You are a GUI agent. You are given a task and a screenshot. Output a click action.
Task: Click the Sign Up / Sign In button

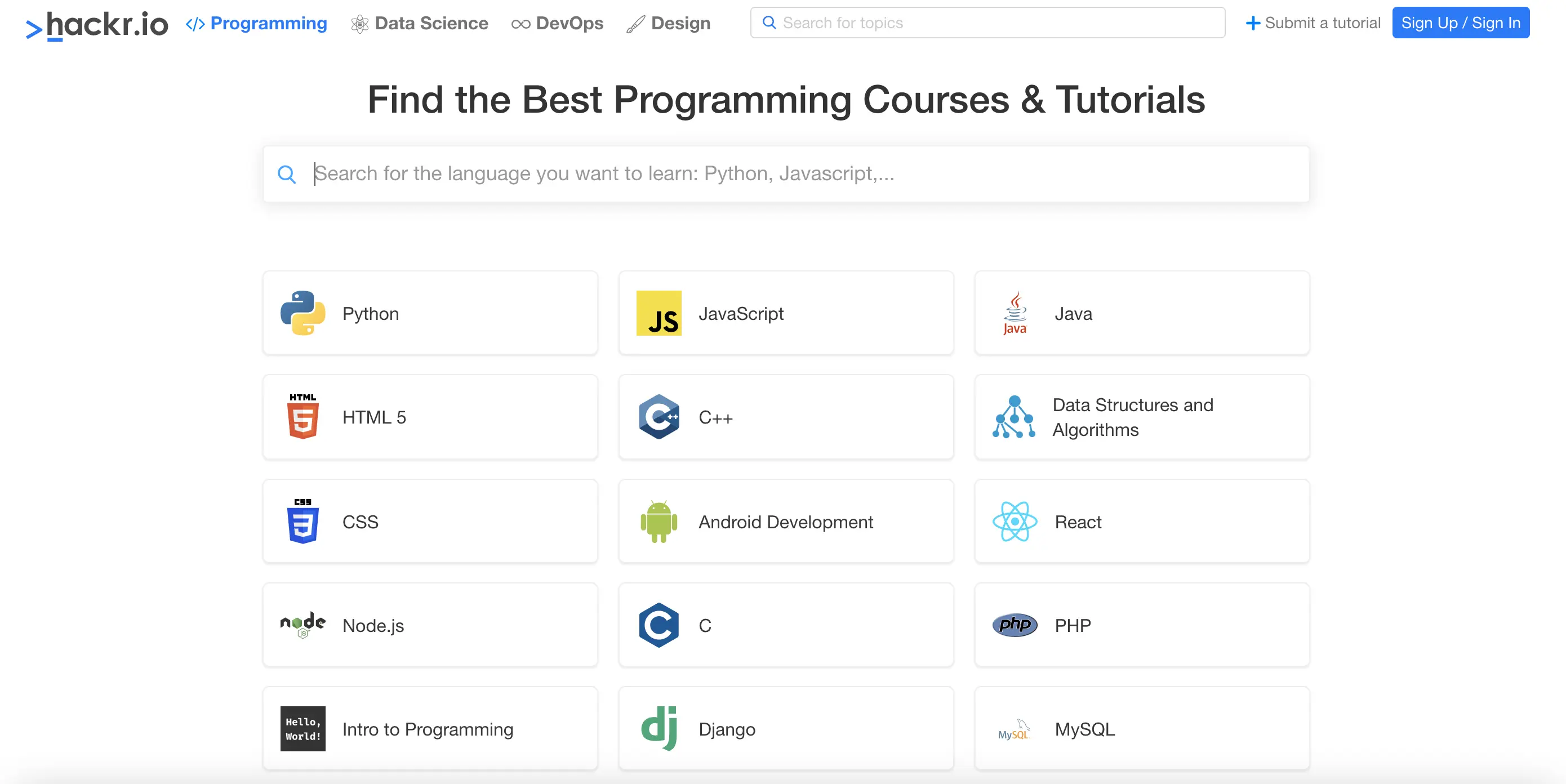1460,23
